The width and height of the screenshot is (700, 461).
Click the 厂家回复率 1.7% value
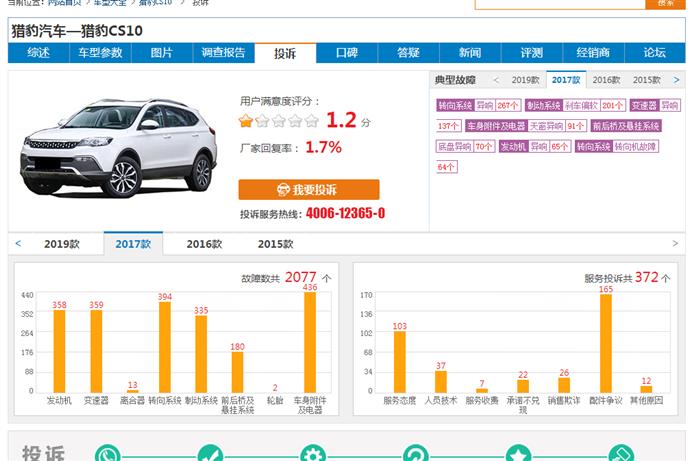(323, 147)
